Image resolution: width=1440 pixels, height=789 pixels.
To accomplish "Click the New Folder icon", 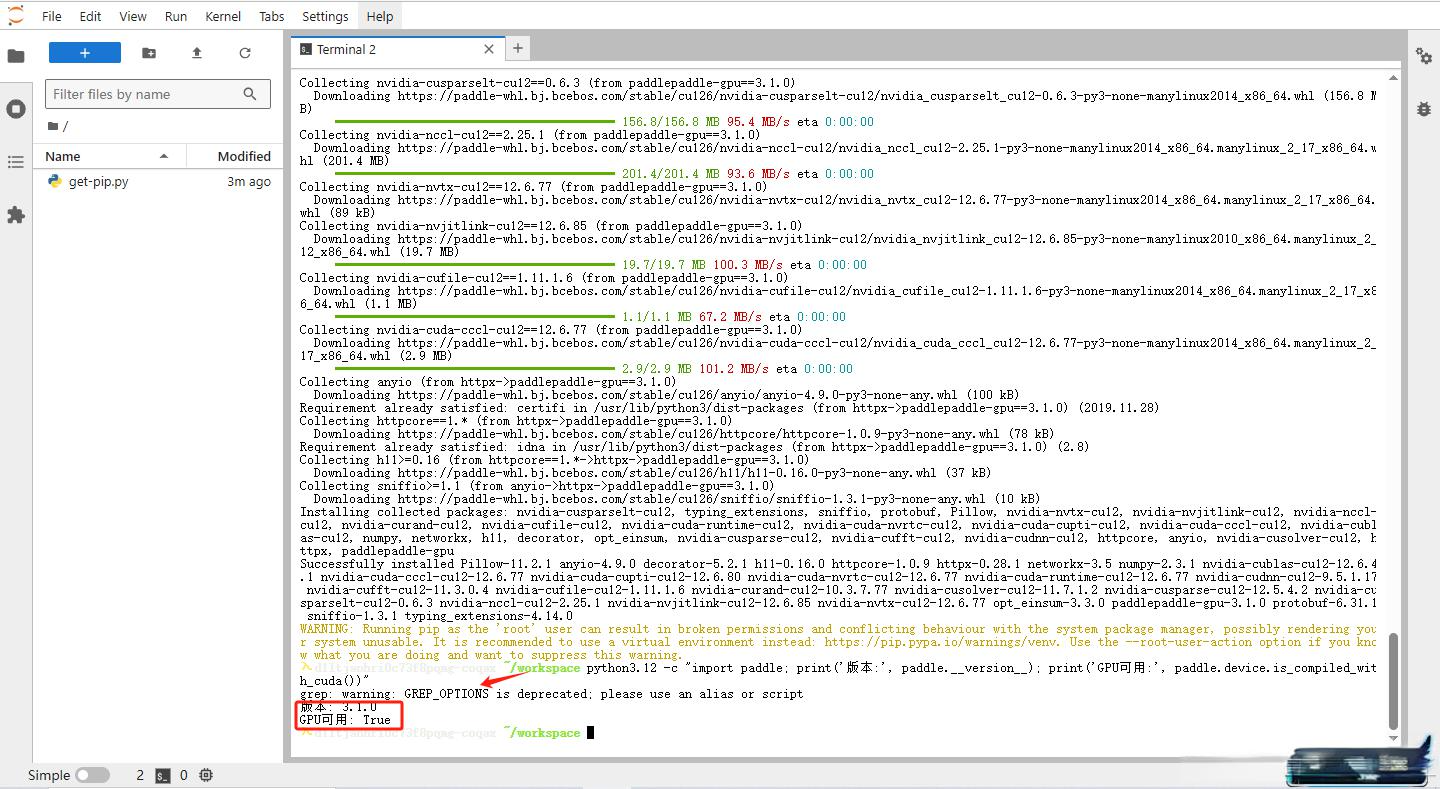I will click(x=149, y=53).
